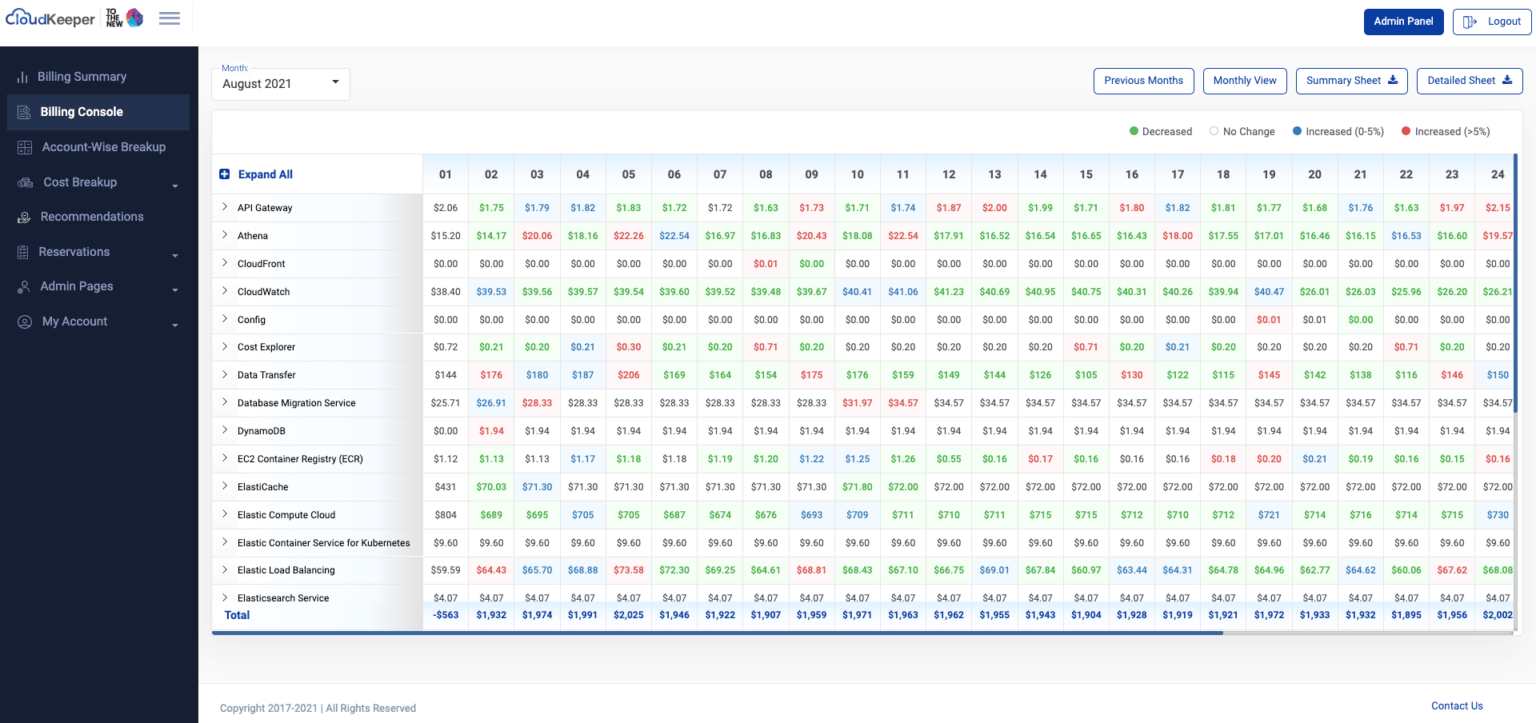
Task: Select the Account-Wise Breakup sidebar icon
Action: pos(22,146)
